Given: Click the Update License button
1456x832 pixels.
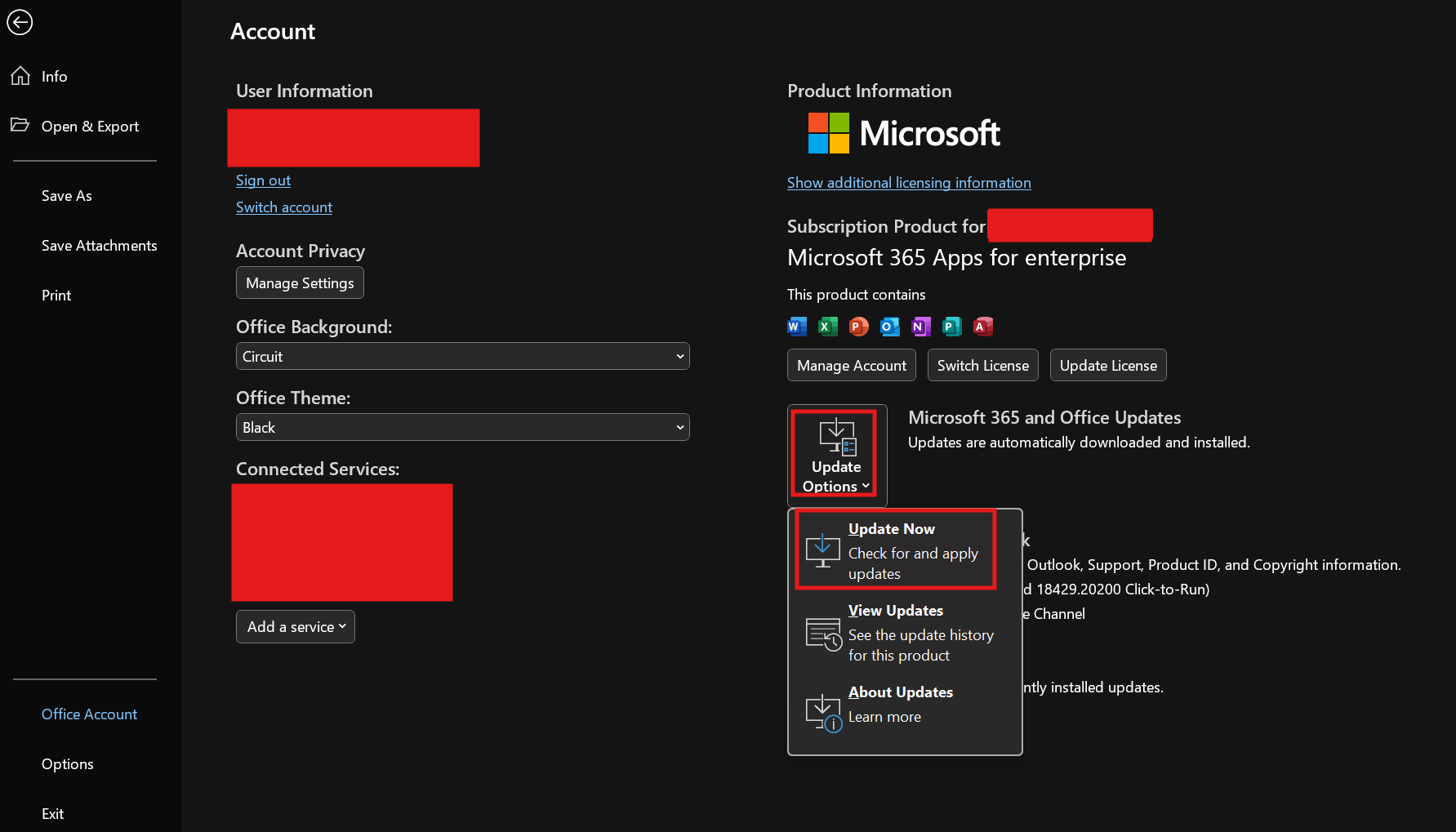Looking at the screenshot, I should [x=1108, y=365].
